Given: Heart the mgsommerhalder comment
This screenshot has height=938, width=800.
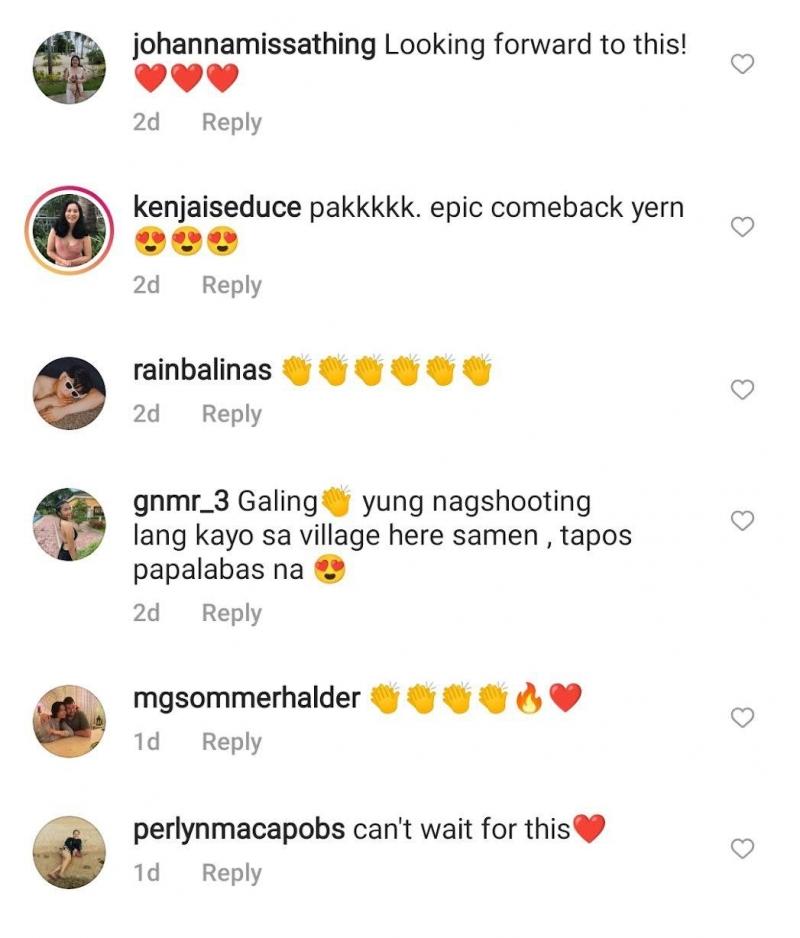Looking at the screenshot, I should [x=742, y=718].
